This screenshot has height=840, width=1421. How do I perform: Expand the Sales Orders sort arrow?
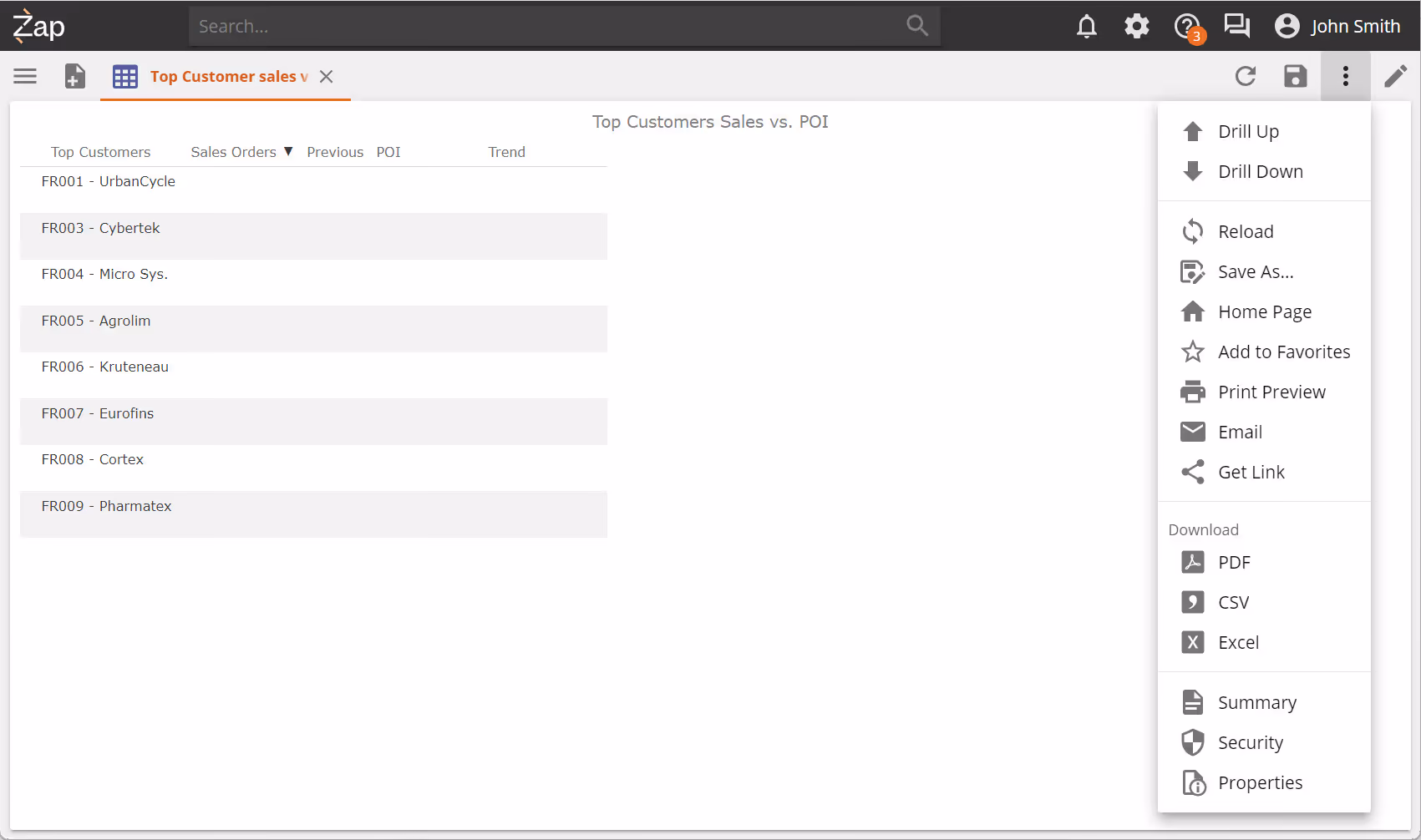(x=288, y=152)
